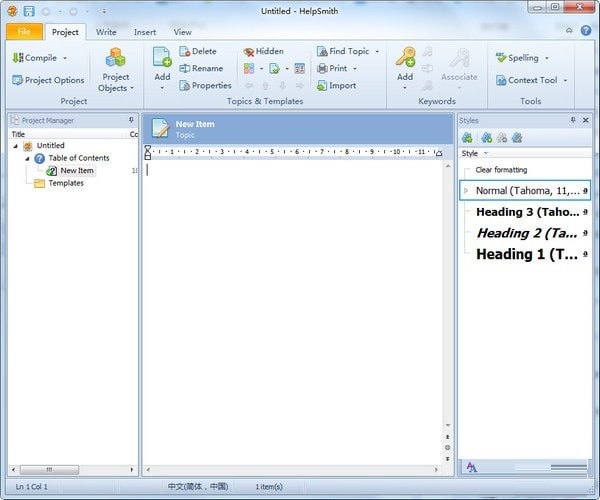Screen dimensions: 600x500
Task: Click the colored squares topic status icon
Action: click(x=249, y=69)
